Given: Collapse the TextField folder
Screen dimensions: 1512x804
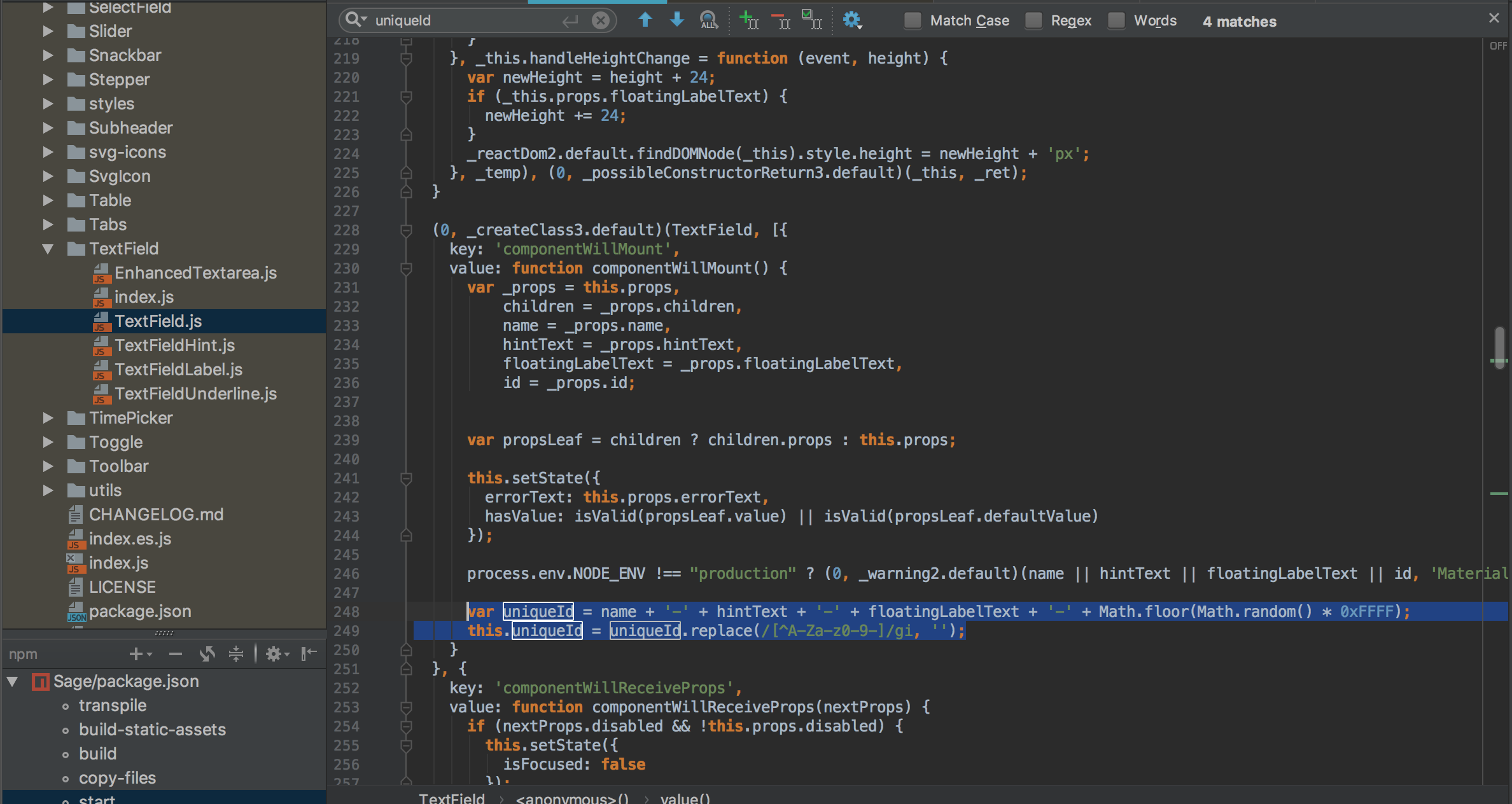Looking at the screenshot, I should point(48,249).
